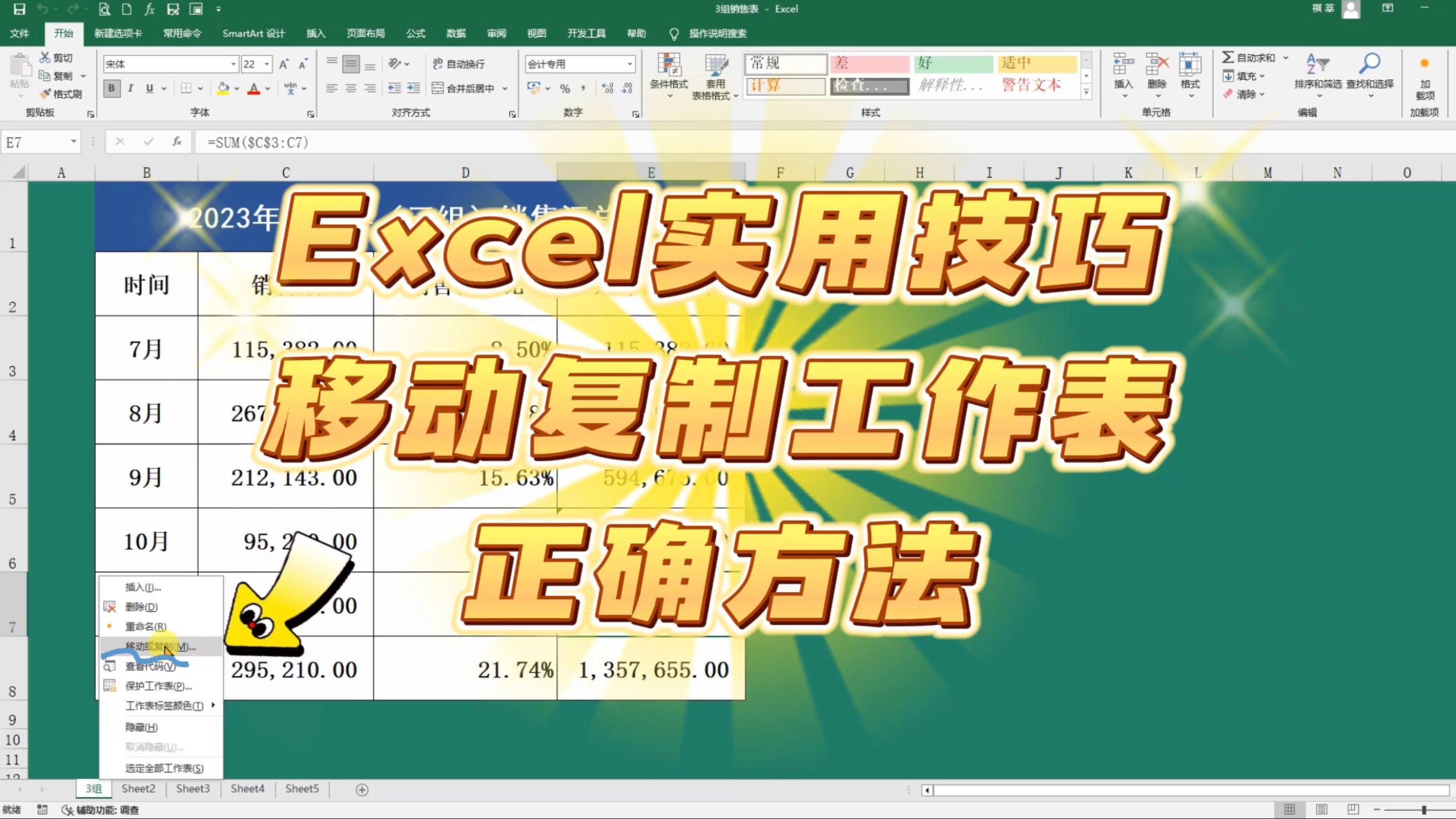Apply the 好 (Good) cell style
The image size is (1456, 819).
pos(953,63)
